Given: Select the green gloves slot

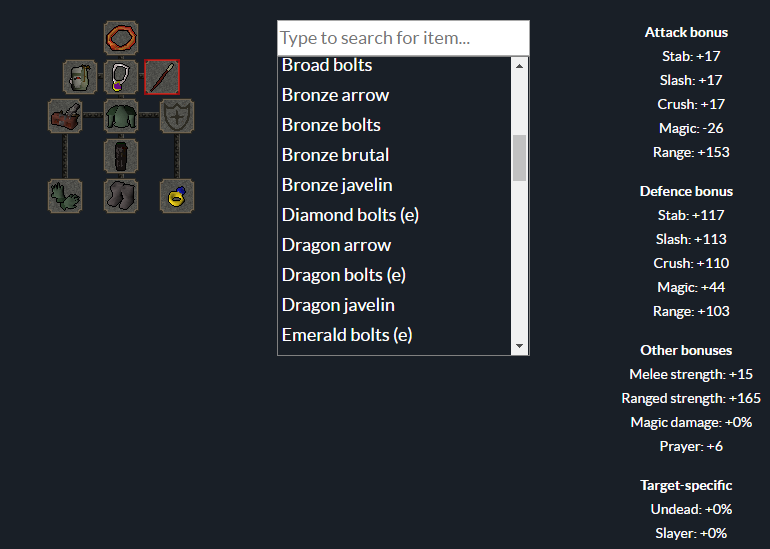Looking at the screenshot, I should [65, 196].
